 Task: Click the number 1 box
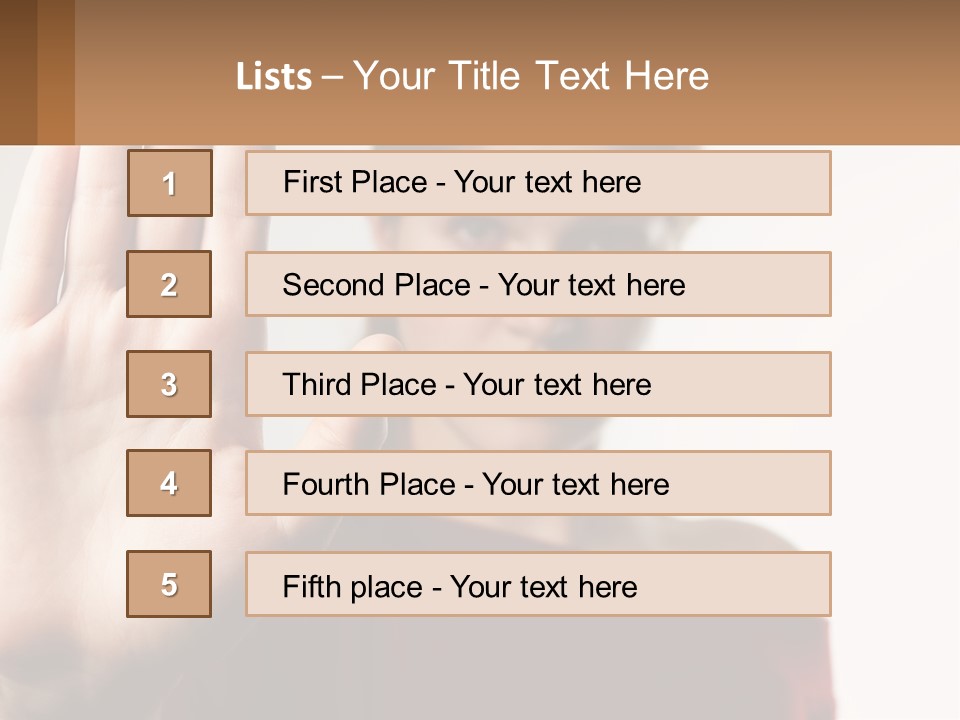pos(169,183)
